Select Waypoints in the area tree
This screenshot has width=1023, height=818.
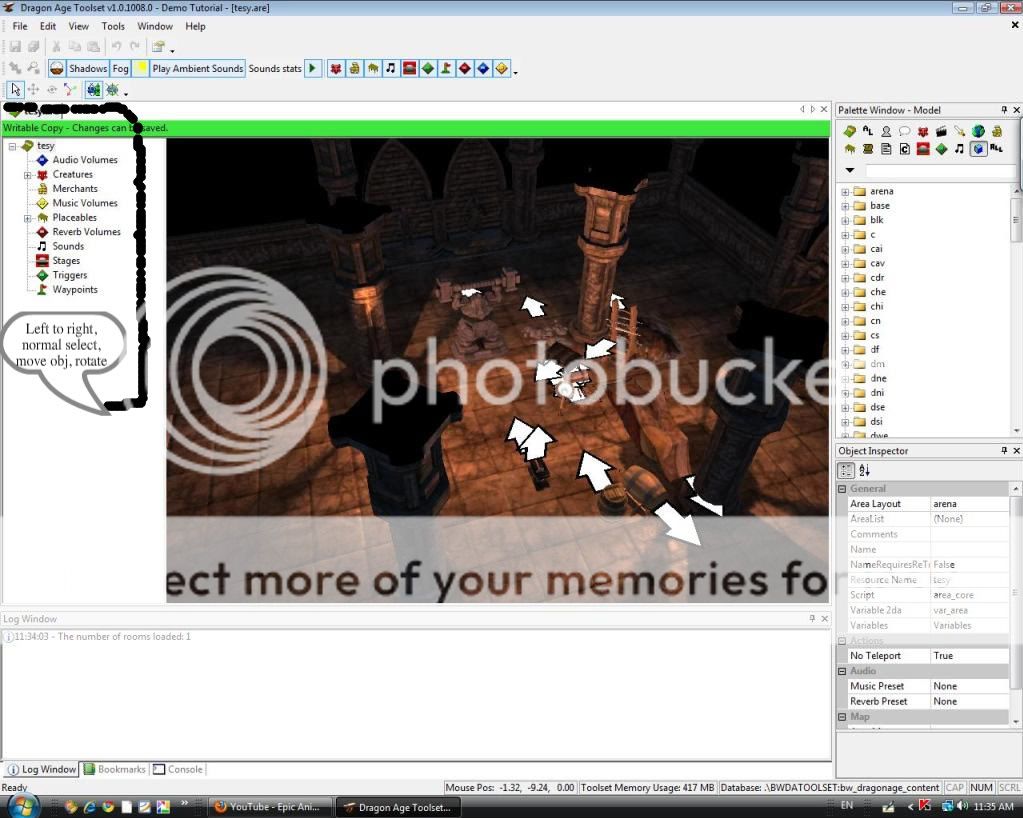point(75,290)
